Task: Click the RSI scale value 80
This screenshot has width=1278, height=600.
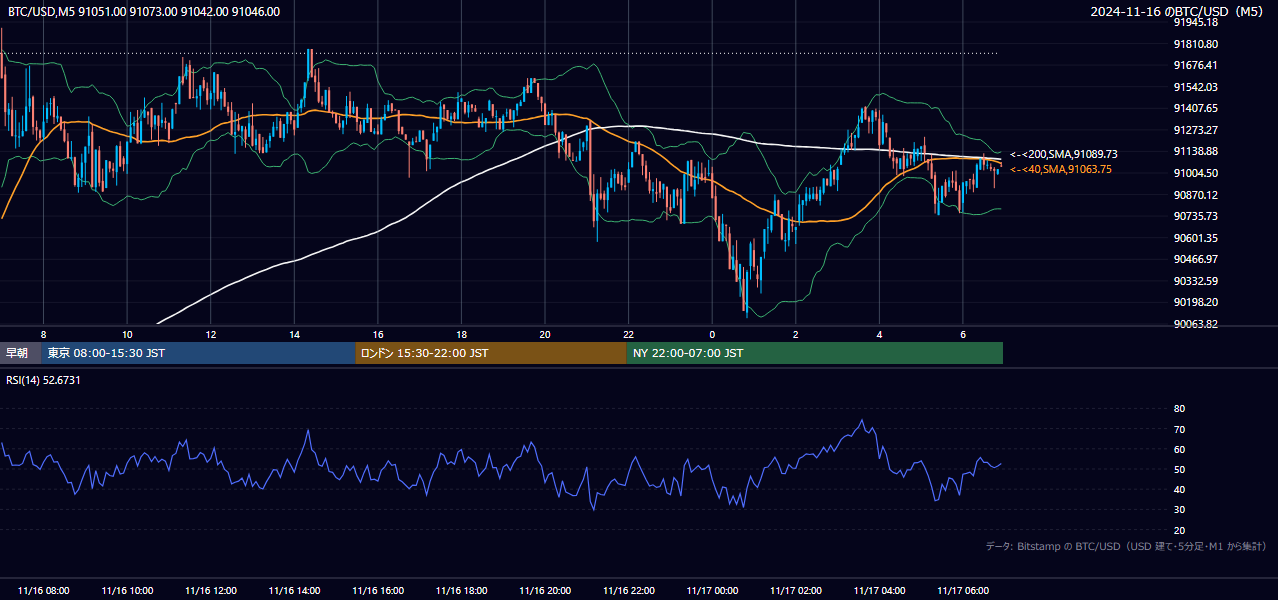Action: click(1179, 409)
